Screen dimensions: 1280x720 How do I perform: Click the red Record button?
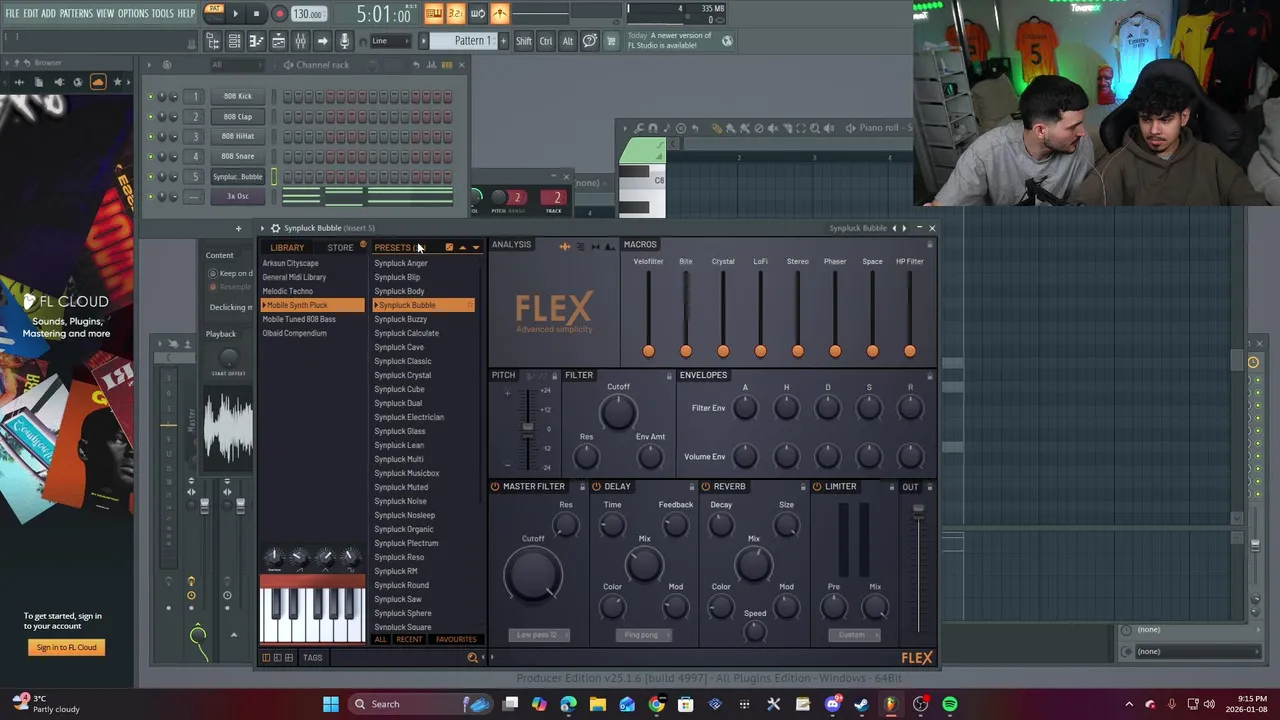[x=279, y=14]
